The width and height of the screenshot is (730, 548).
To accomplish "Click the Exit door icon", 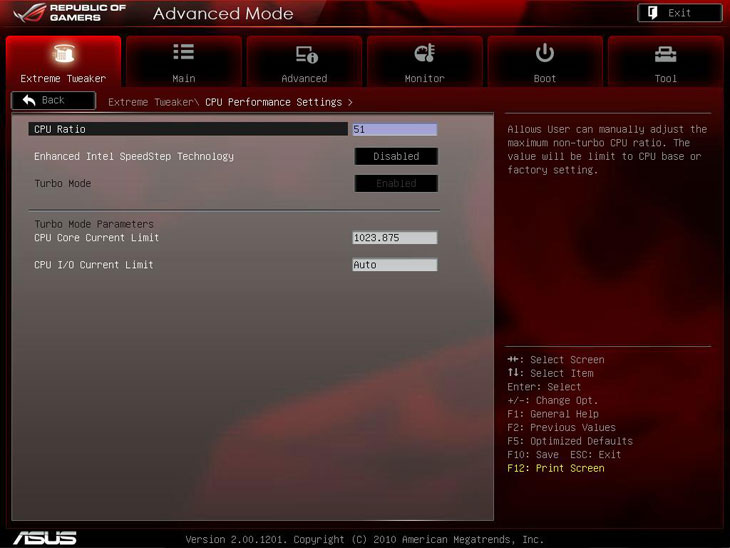I will pos(651,13).
